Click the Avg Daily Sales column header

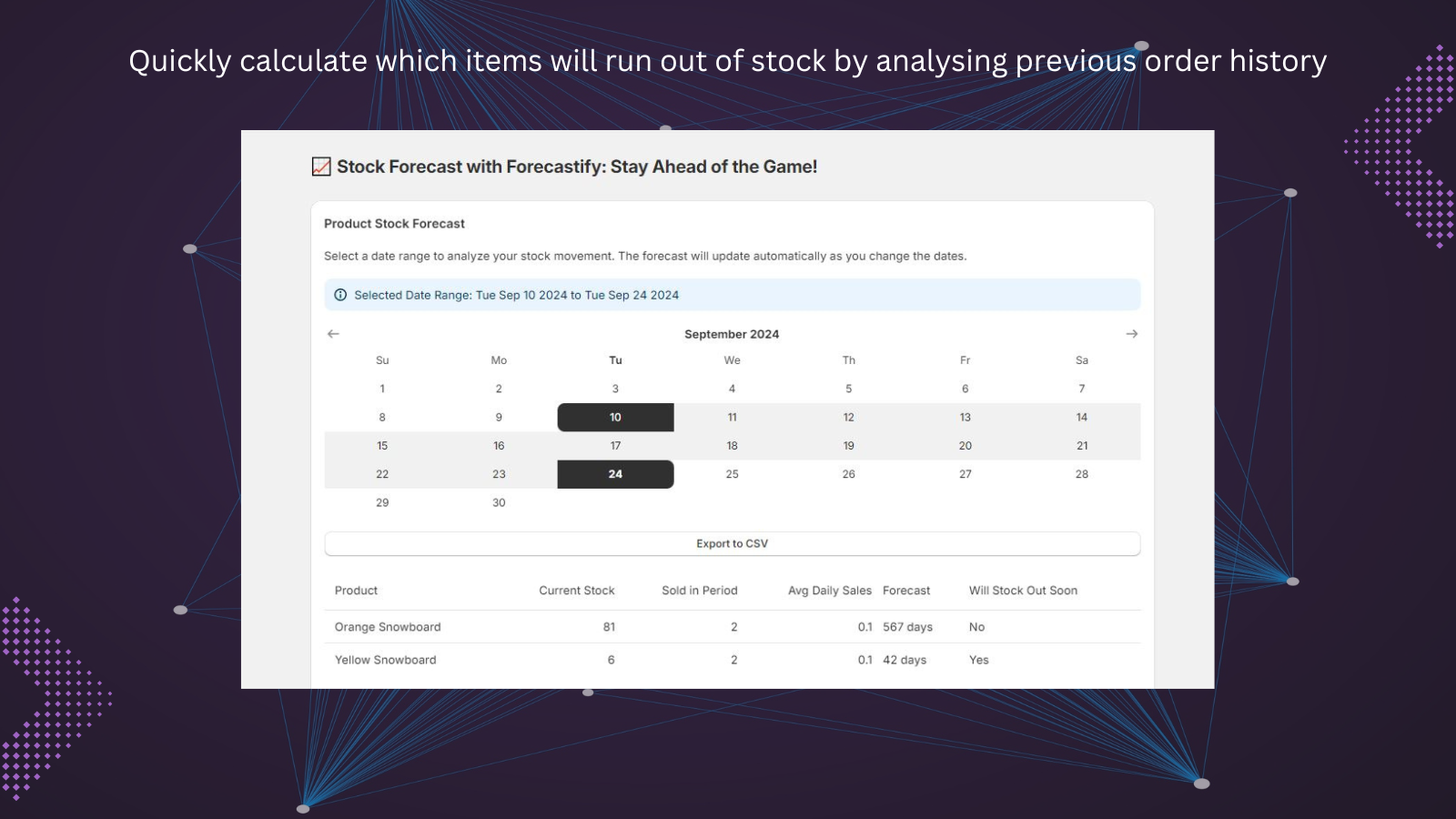pos(830,591)
